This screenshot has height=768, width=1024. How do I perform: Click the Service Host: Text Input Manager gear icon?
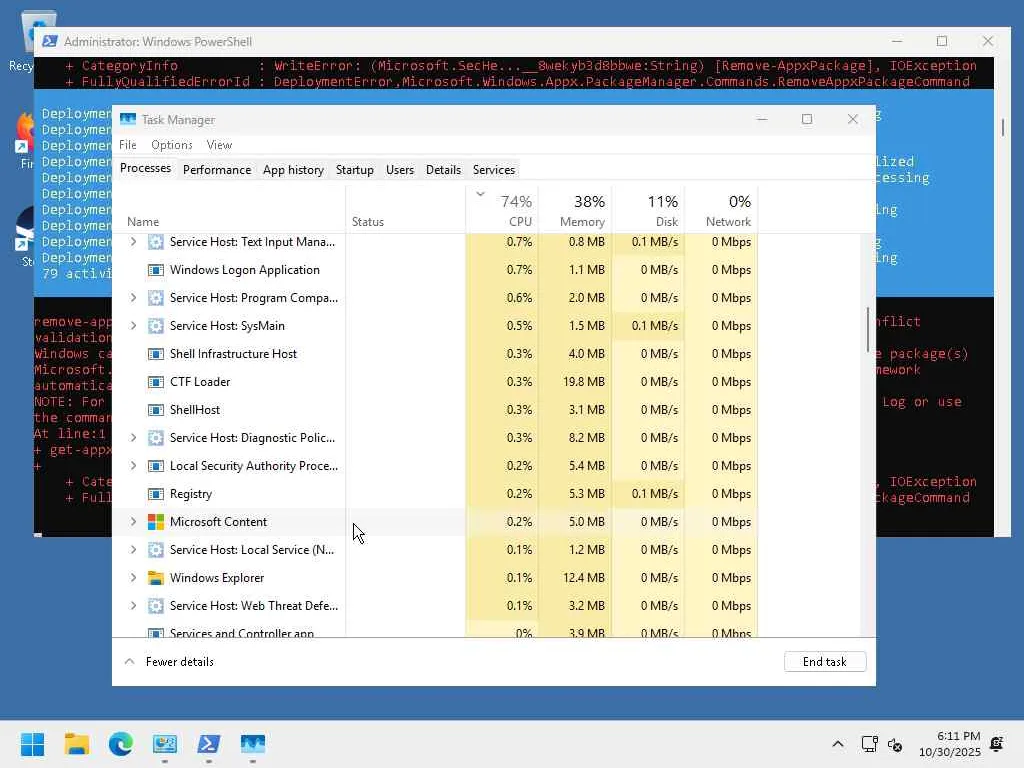(155, 242)
